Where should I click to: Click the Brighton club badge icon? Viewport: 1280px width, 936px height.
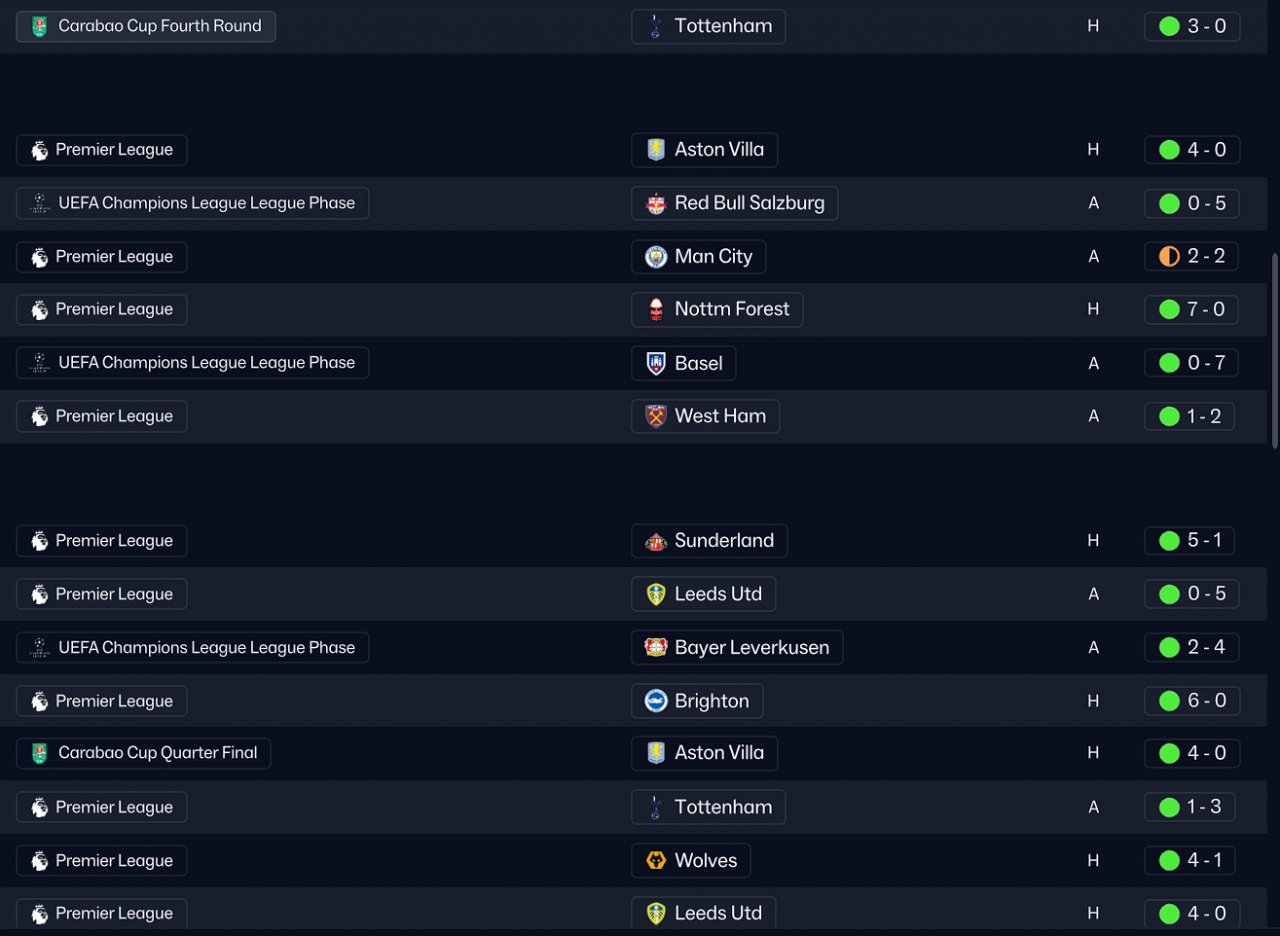(x=656, y=701)
